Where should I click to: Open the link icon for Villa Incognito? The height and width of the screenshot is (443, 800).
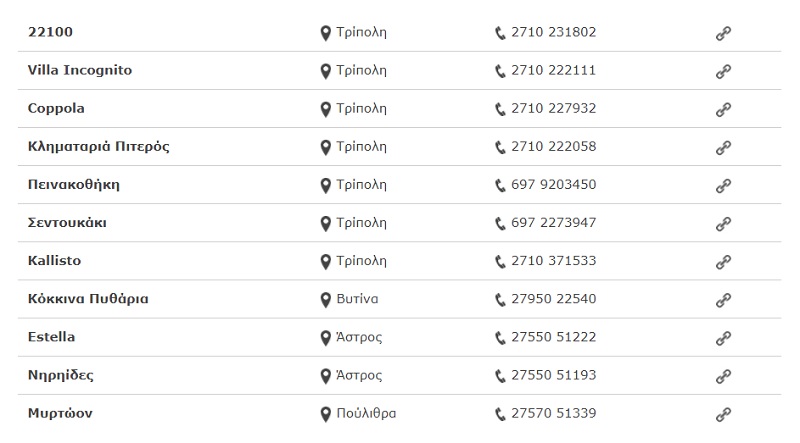point(723,71)
